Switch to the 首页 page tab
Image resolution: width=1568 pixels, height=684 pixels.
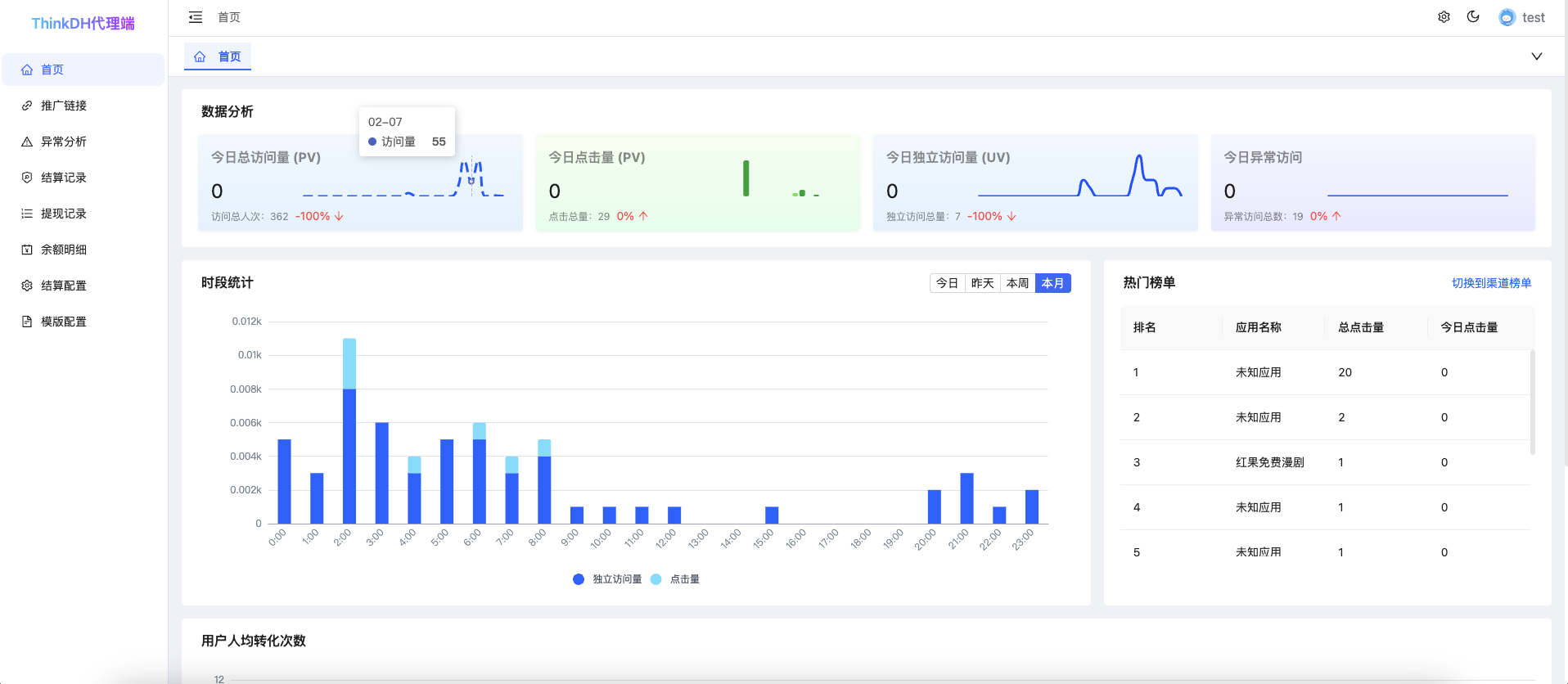tap(218, 56)
